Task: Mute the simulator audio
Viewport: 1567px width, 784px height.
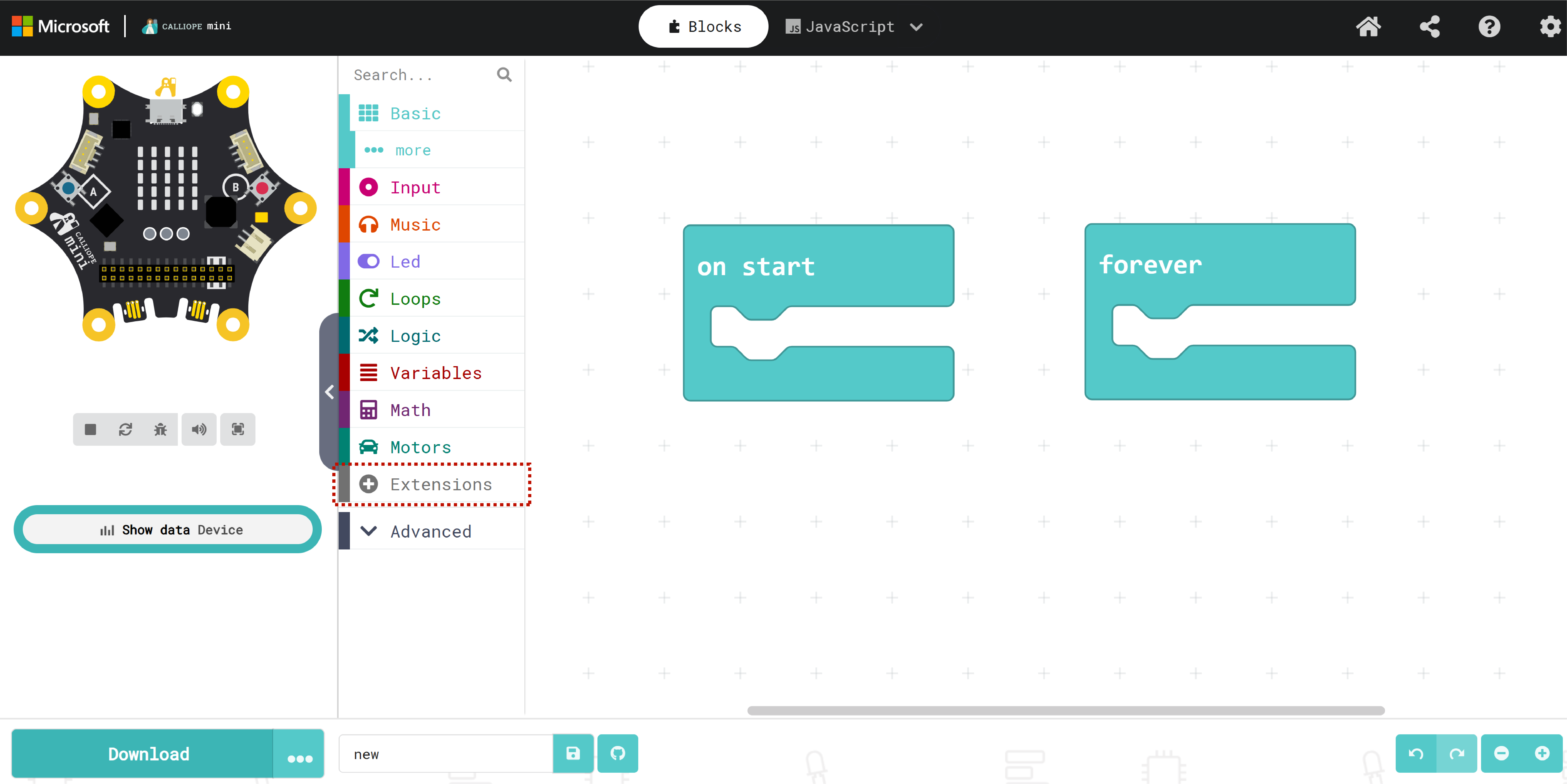Action: (199, 429)
